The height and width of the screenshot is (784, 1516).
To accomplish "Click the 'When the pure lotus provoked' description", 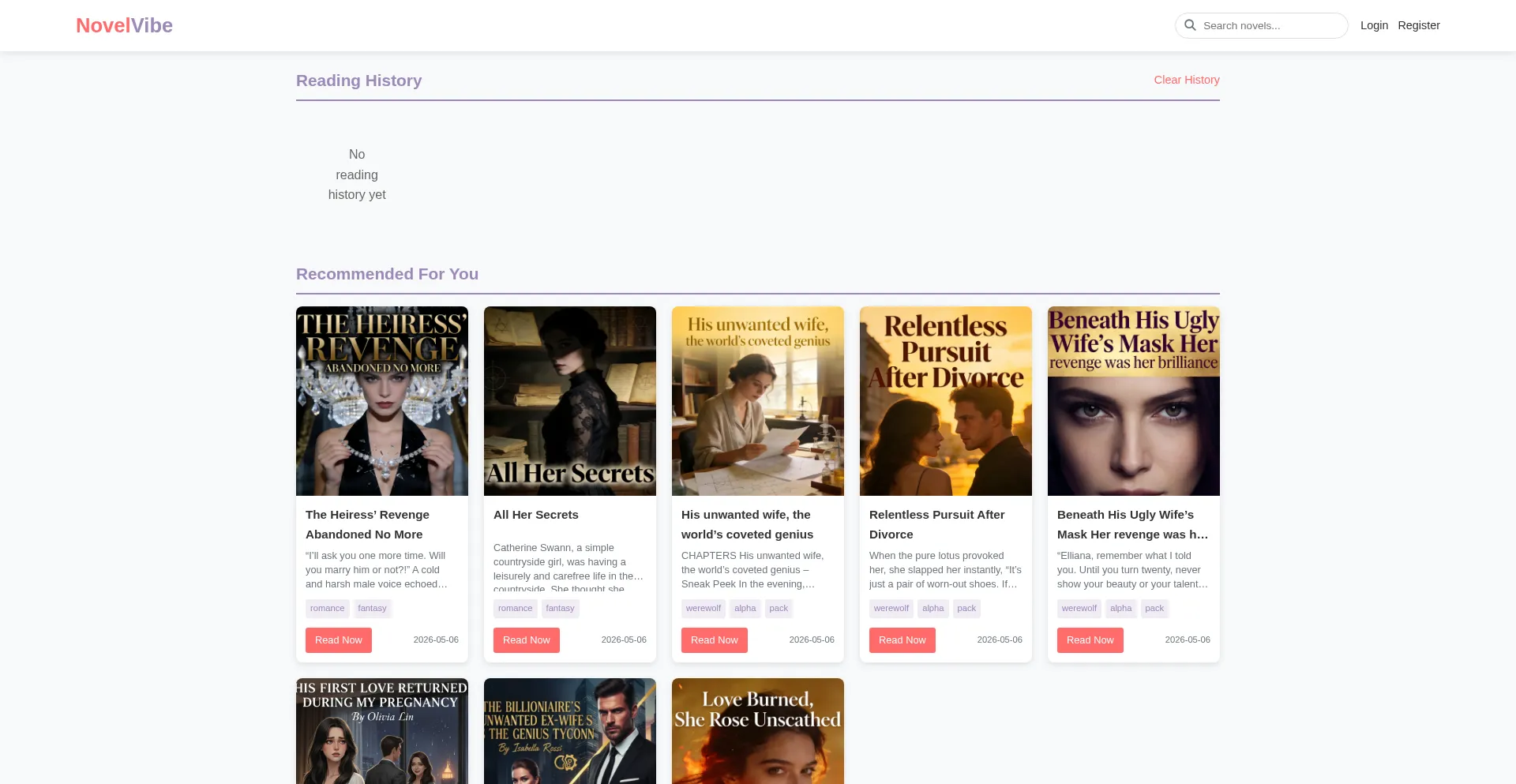I will coord(946,570).
